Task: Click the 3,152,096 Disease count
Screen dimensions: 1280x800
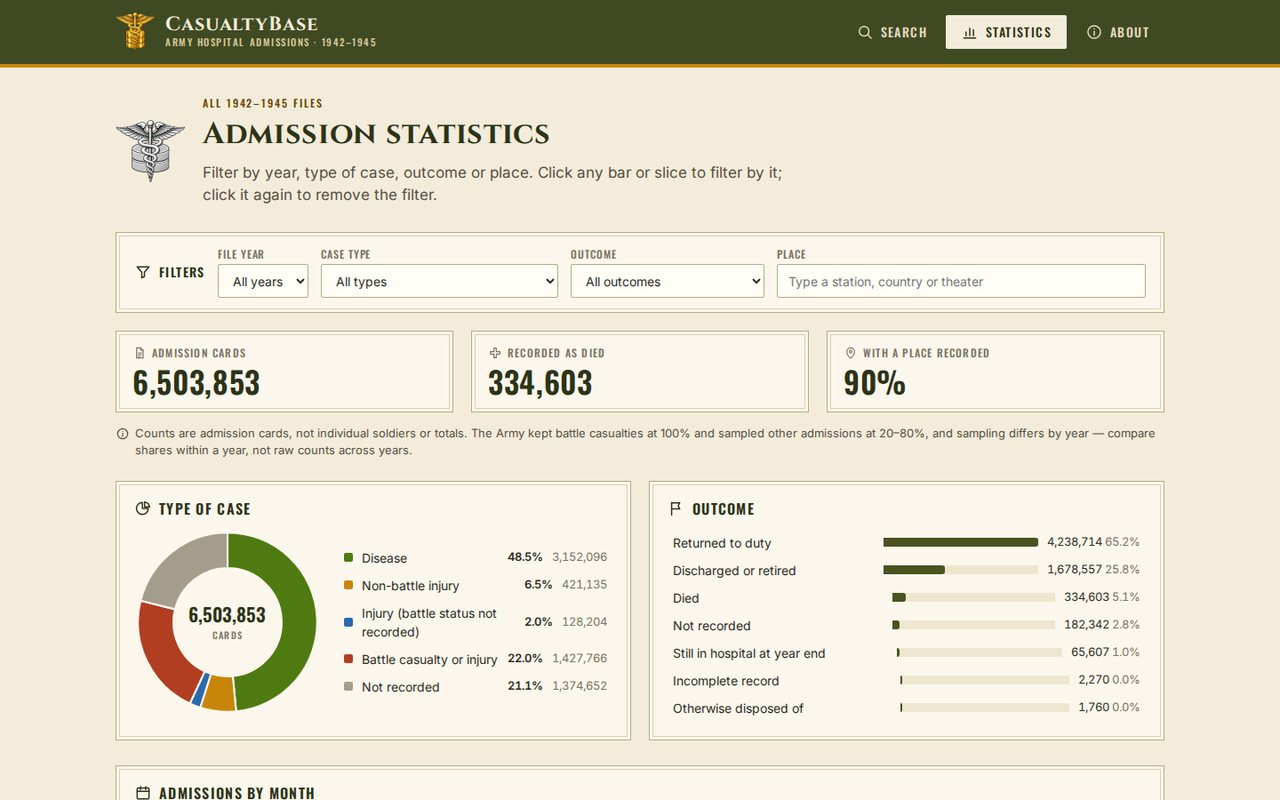Action: [x=579, y=557]
